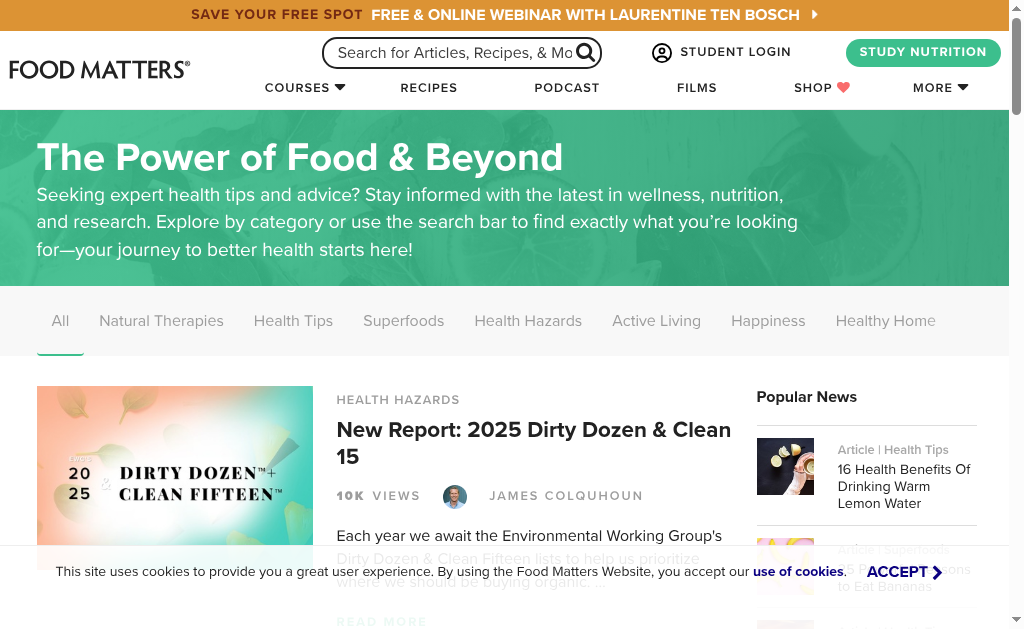Open the Save Your Free Spot webinar banner
The width and height of the screenshot is (1024, 629).
(504, 15)
